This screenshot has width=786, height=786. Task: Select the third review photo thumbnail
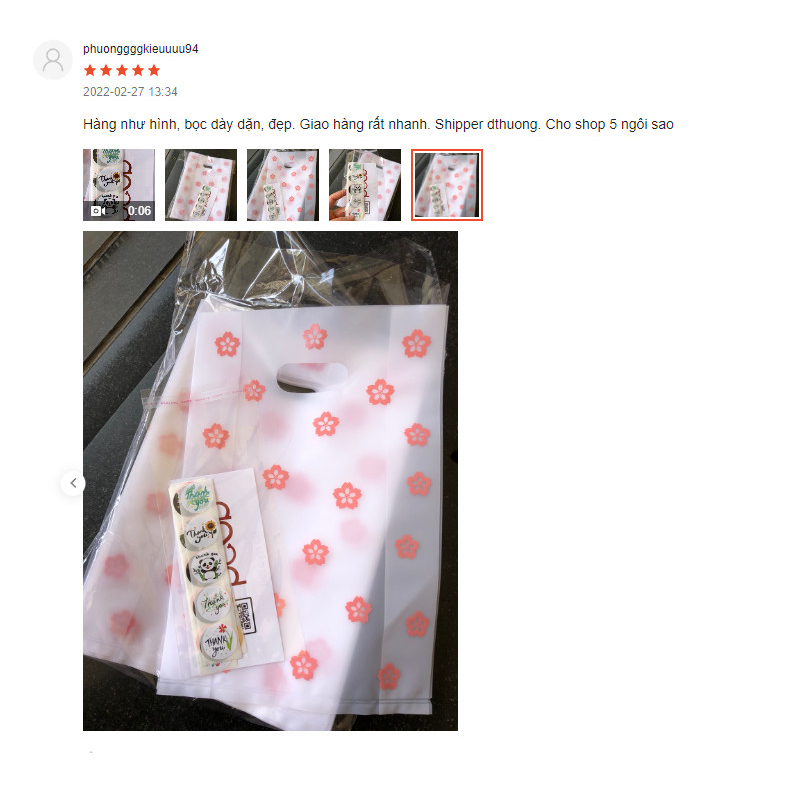pyautogui.click(x=283, y=185)
